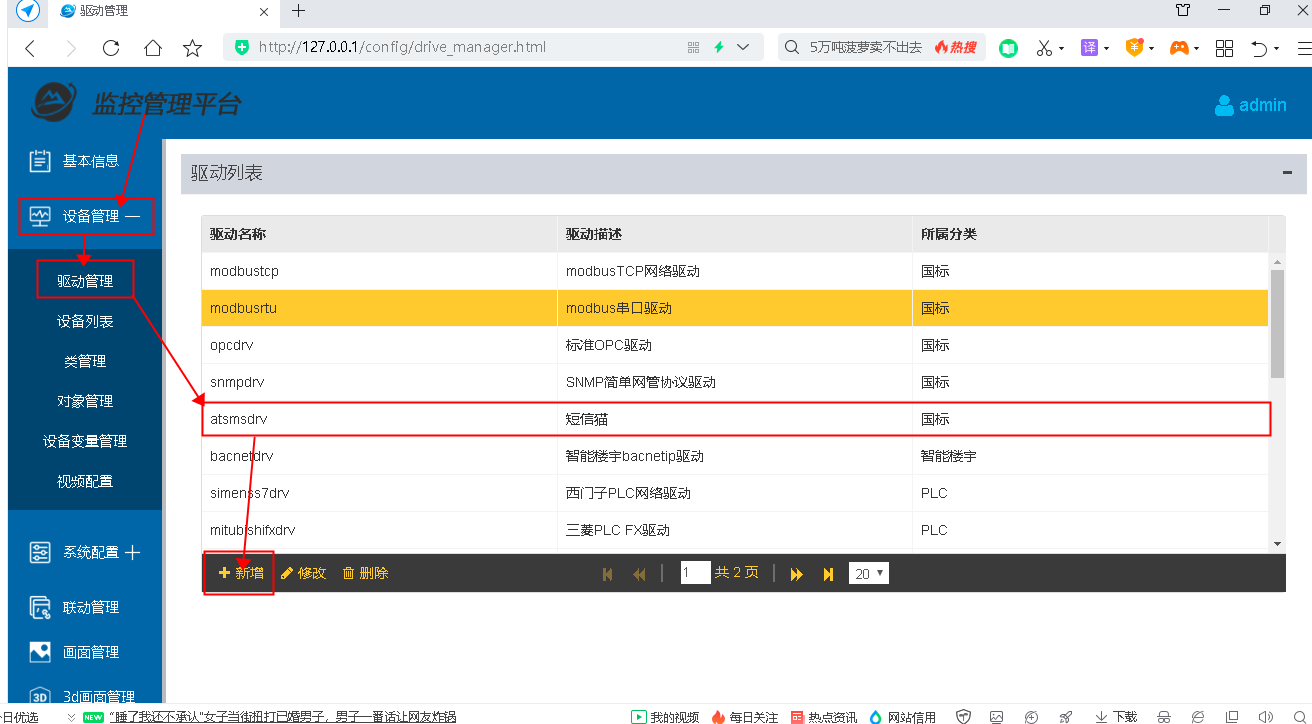Go to last page of driver list
1312x724 pixels.
(x=828, y=574)
